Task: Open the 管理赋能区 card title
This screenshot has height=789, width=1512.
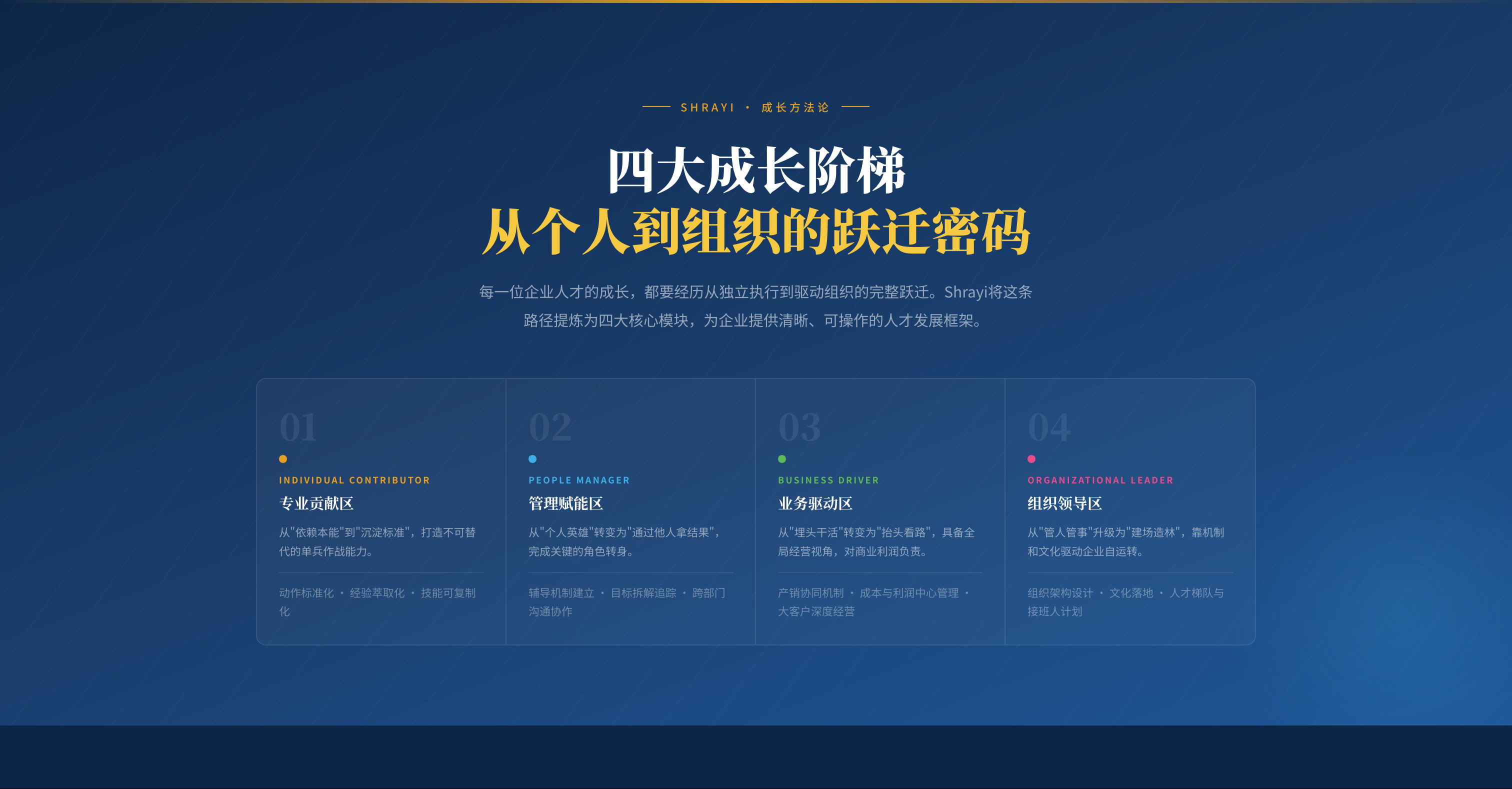Action: click(x=566, y=503)
